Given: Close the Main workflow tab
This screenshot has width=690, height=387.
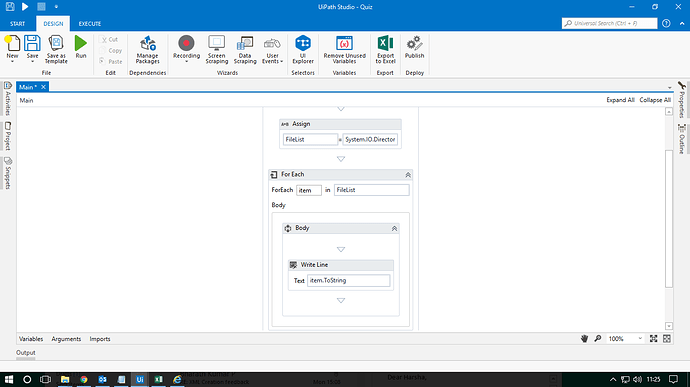Looking at the screenshot, I should 43,87.
